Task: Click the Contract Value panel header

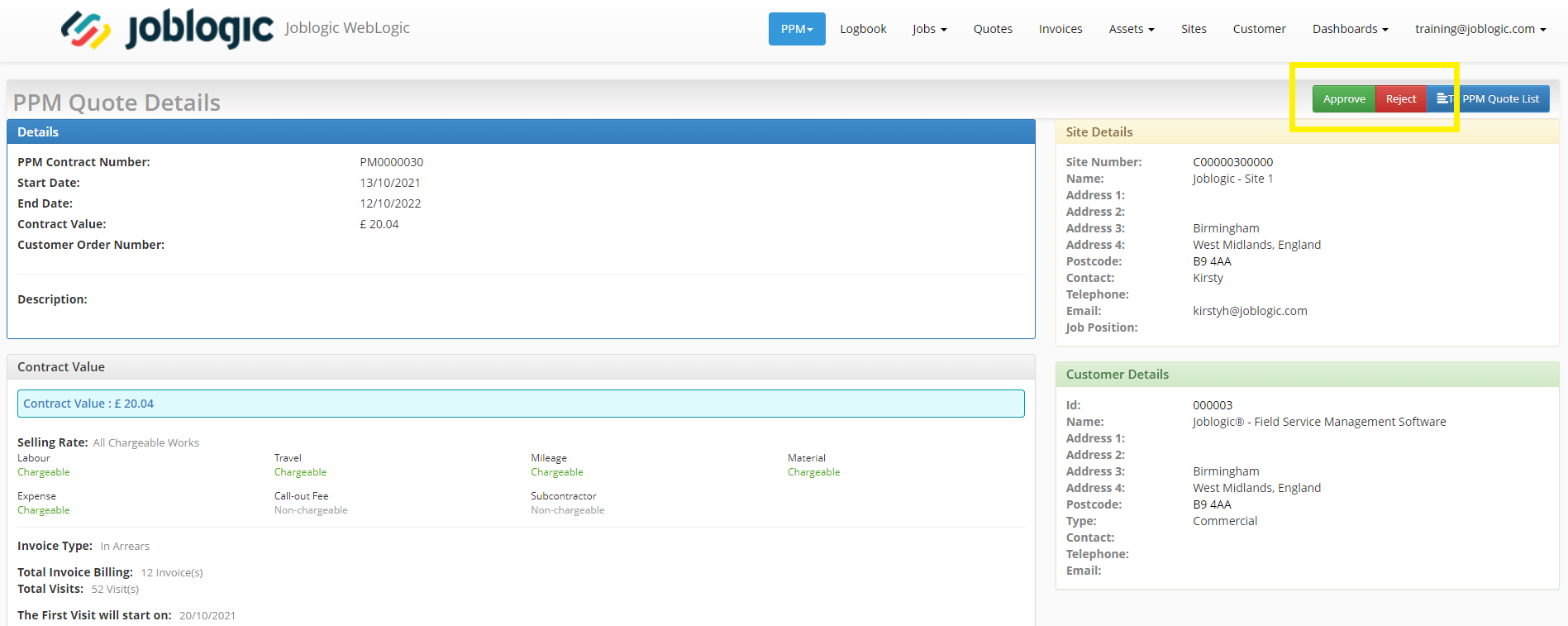Action: pyautogui.click(x=521, y=367)
